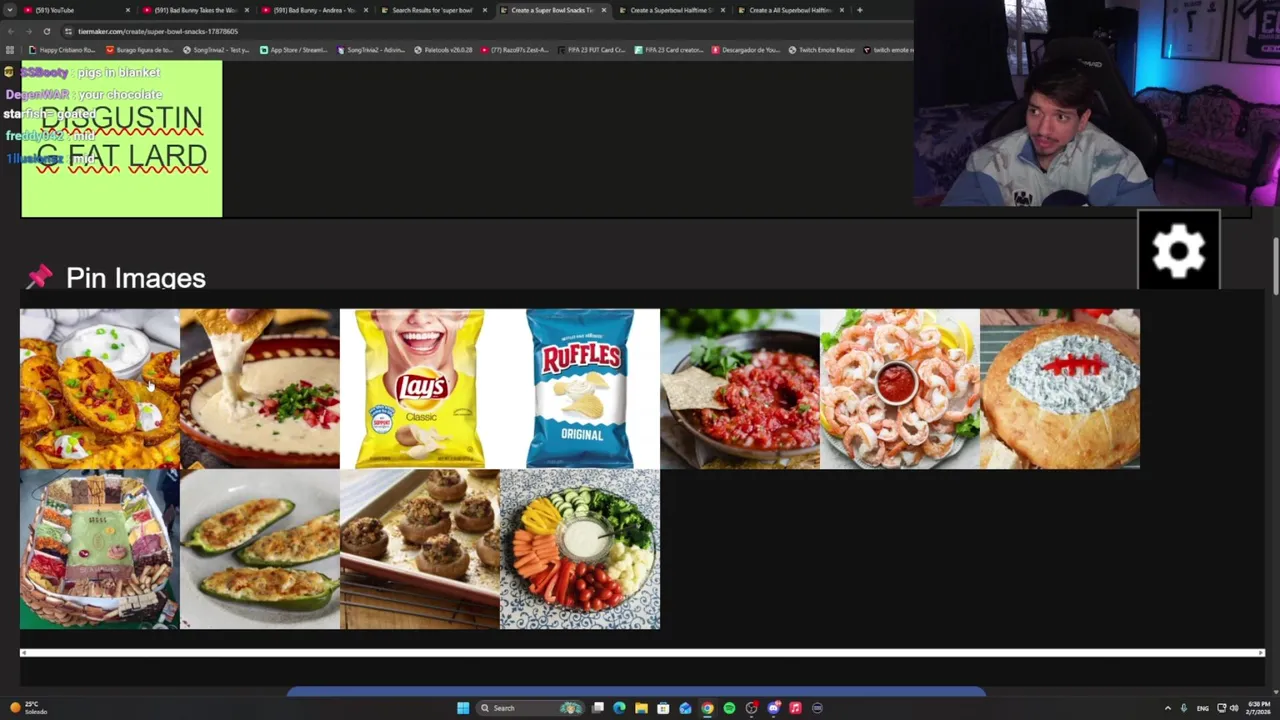Switch to the '(591) YouTube' tab

pos(75,10)
